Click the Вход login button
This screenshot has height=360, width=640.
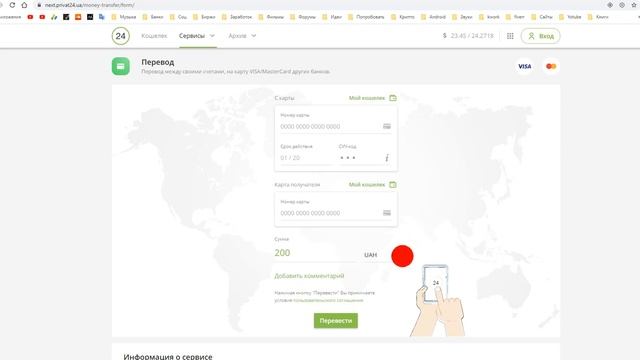tap(540, 36)
